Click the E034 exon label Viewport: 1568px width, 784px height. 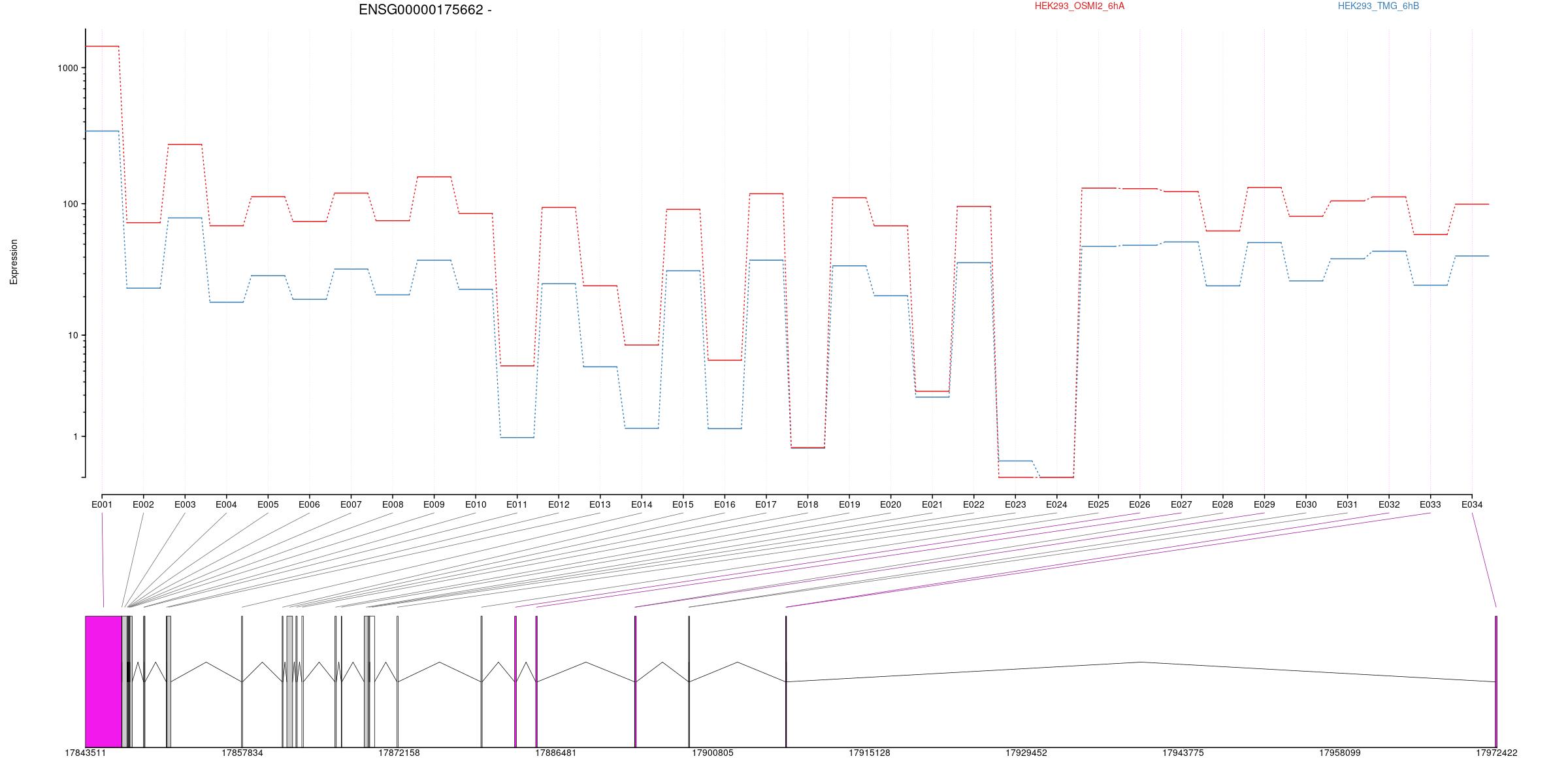coord(1472,504)
